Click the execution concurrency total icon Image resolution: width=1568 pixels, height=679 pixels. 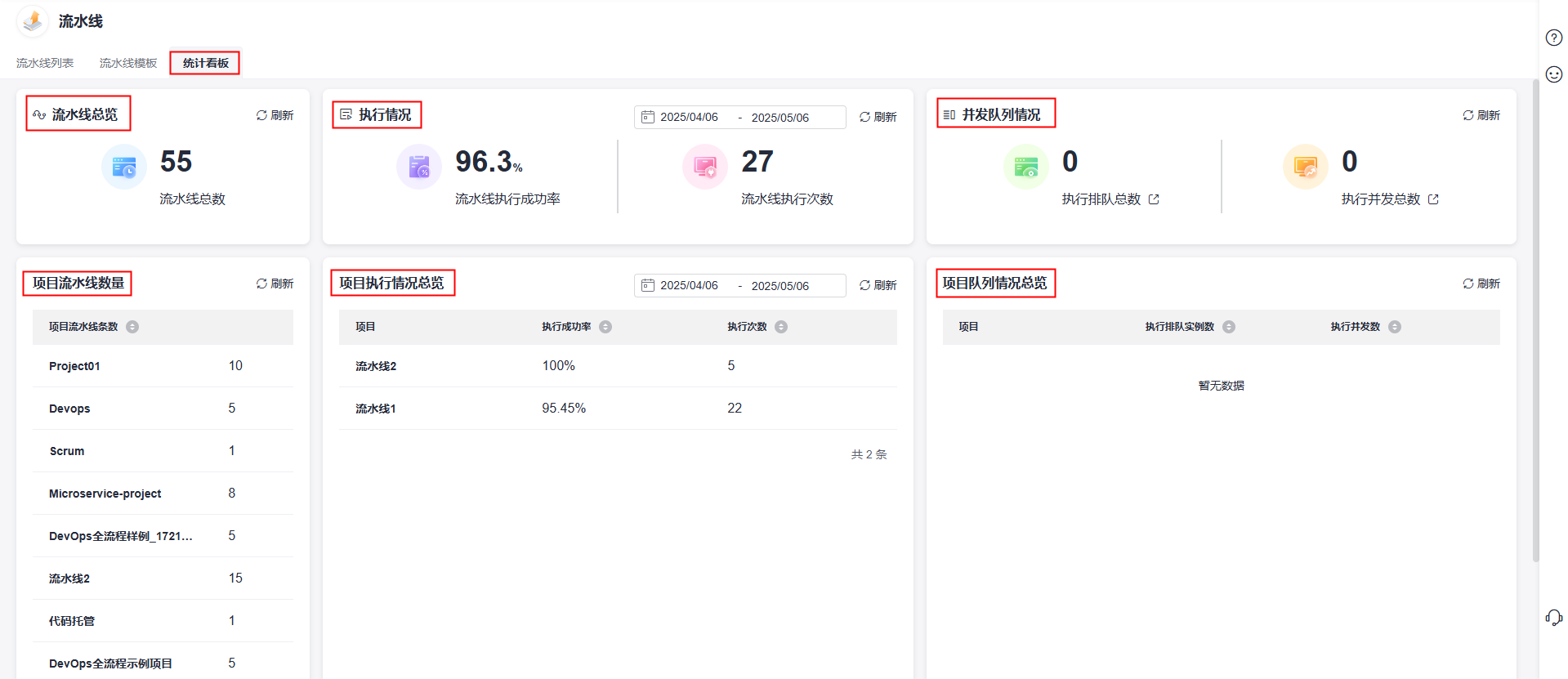coord(1306,167)
